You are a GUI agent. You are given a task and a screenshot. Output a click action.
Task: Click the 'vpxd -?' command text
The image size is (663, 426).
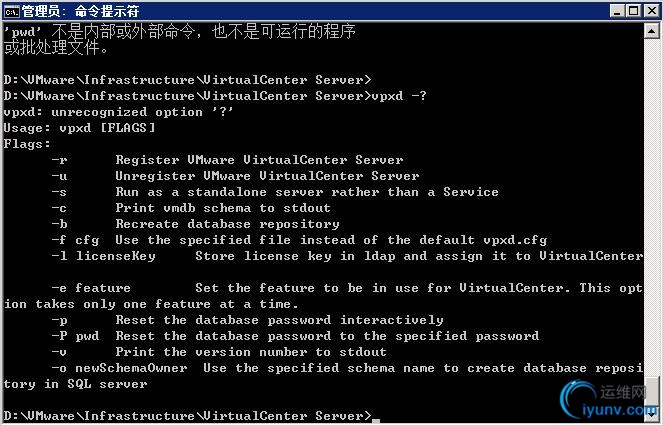(399, 96)
